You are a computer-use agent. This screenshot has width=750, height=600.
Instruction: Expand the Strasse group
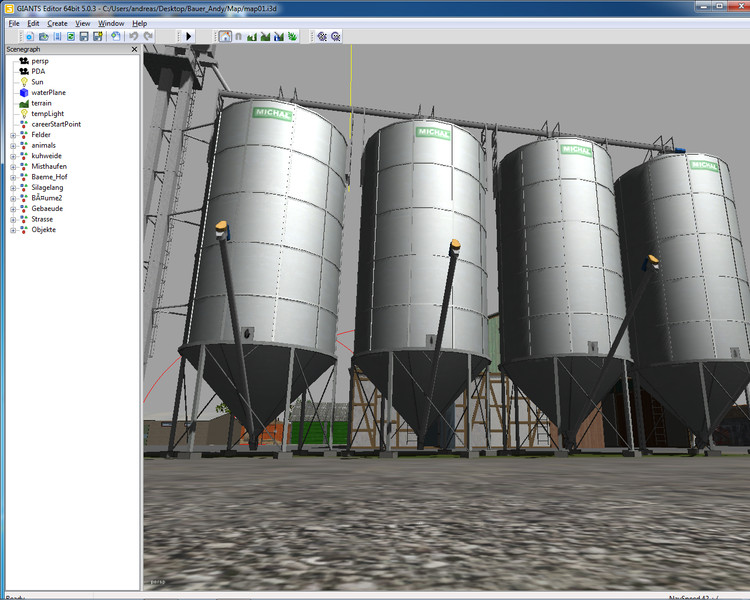pyautogui.click(x=13, y=220)
